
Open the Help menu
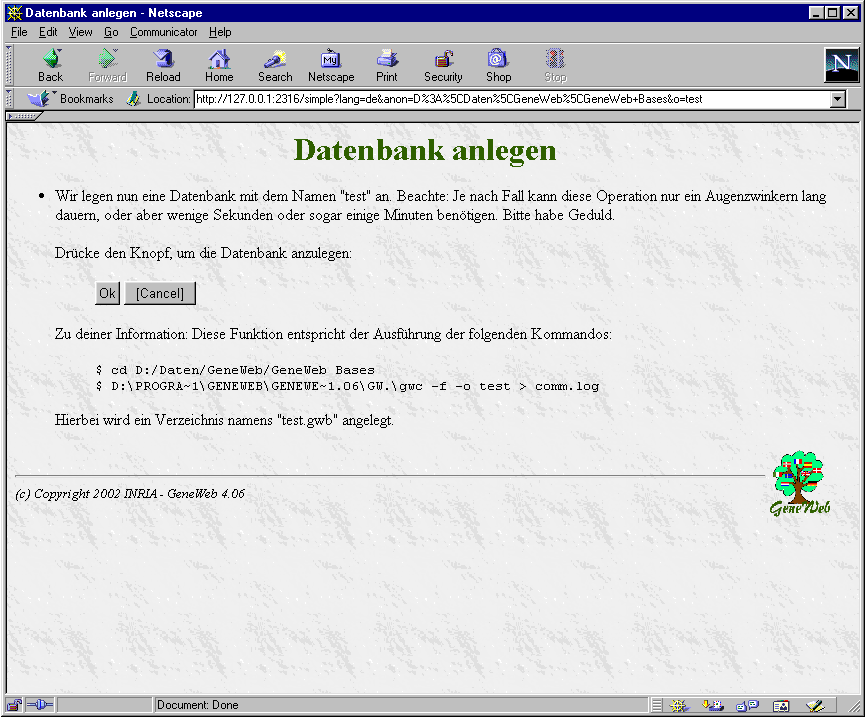[220, 32]
